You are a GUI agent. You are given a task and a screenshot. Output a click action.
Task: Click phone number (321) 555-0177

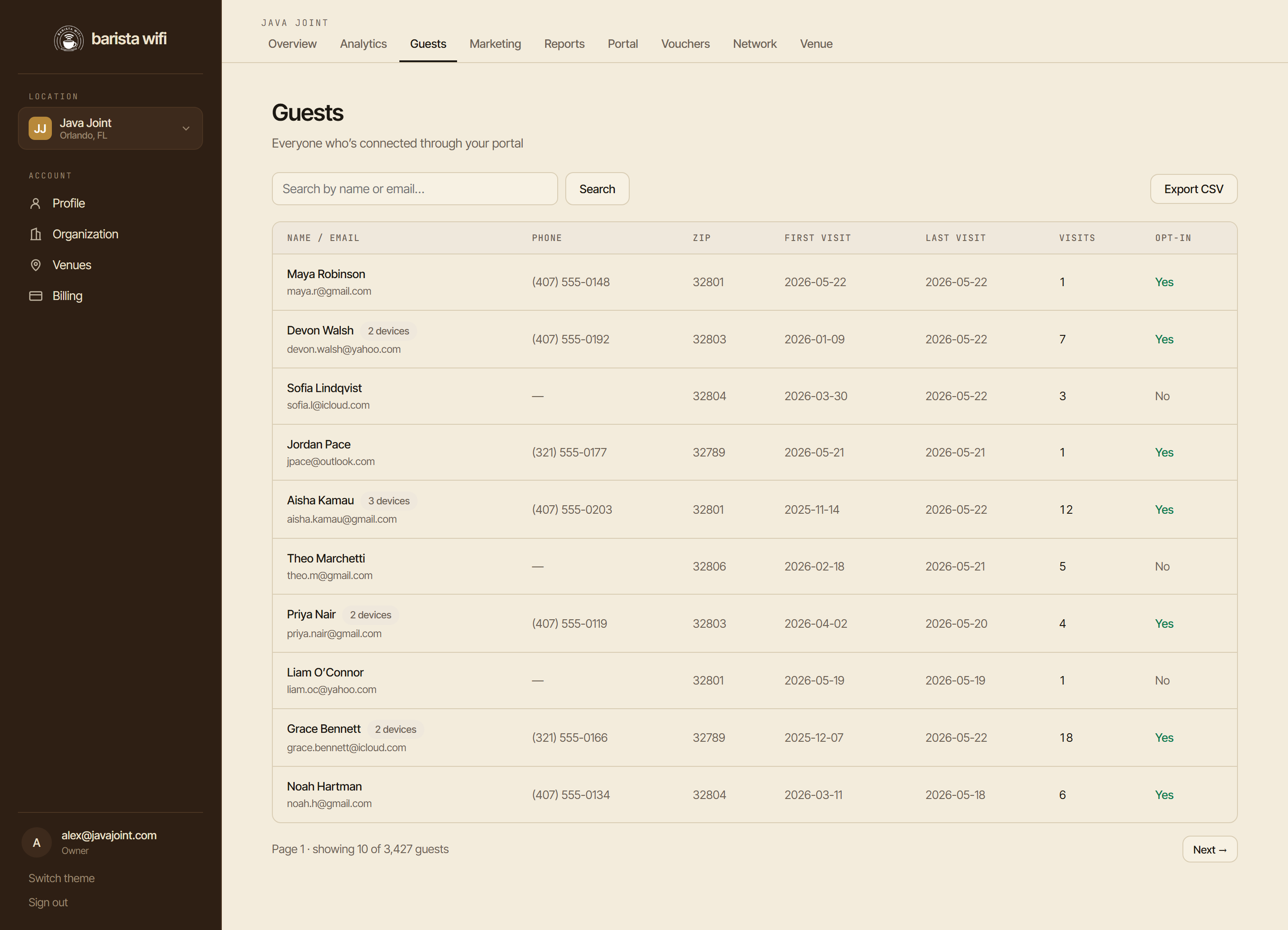click(569, 452)
